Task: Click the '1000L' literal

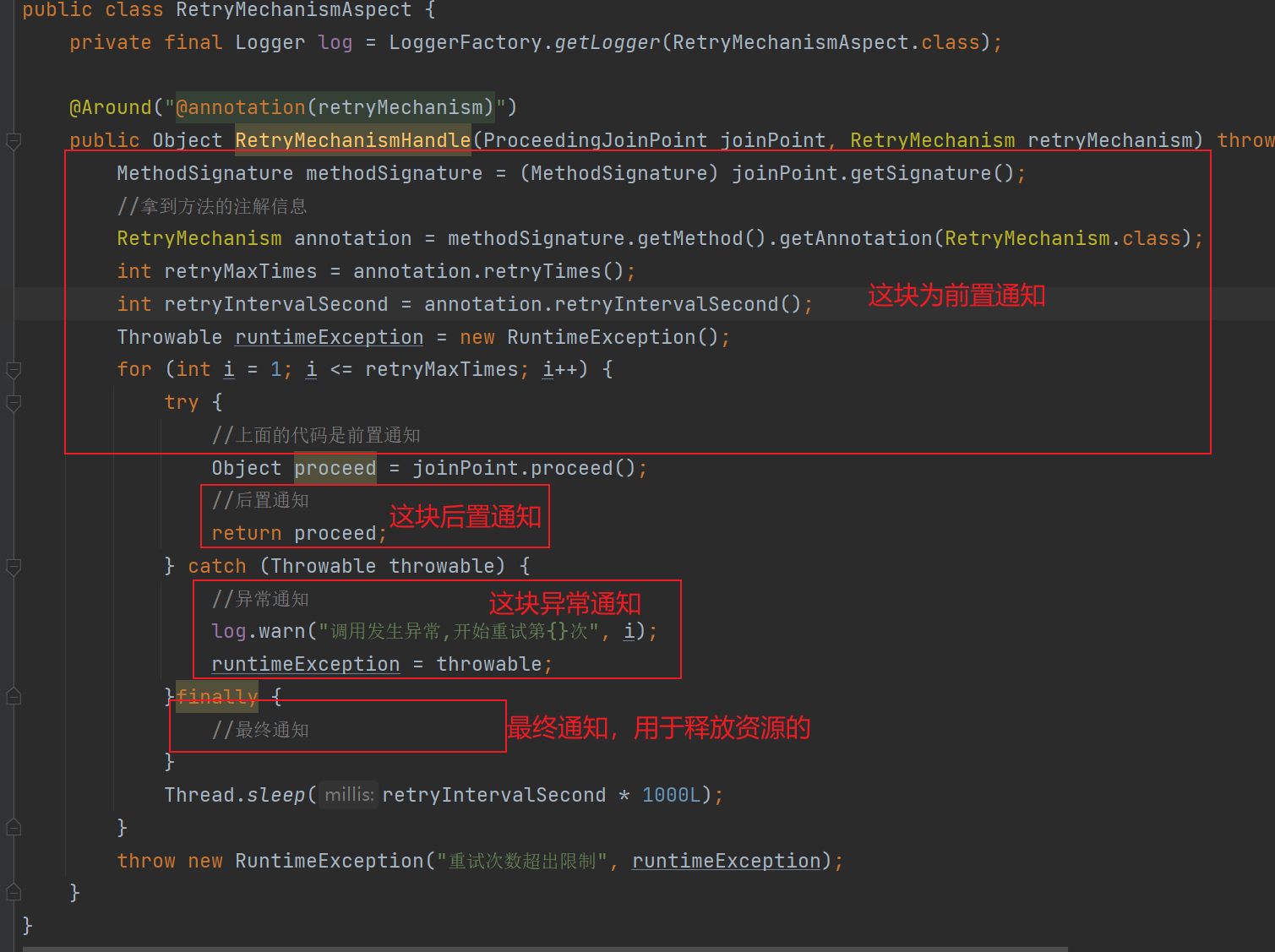Action: 672,795
